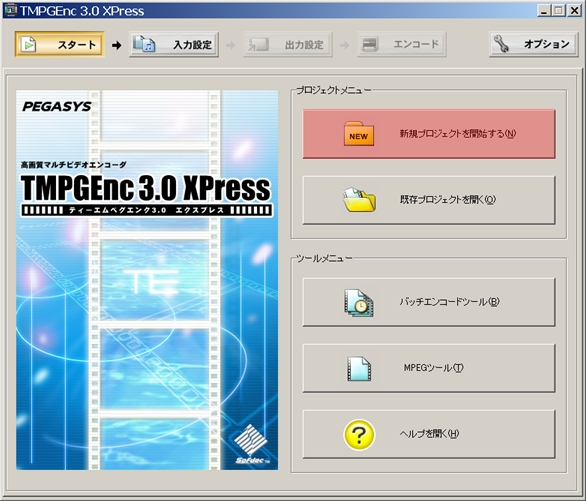
Task: Launch the バッチエンコードツール button
Action: click(429, 302)
